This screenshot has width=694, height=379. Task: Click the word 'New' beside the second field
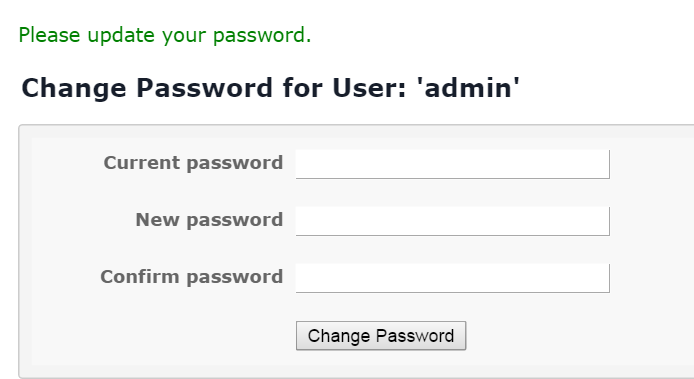click(157, 219)
